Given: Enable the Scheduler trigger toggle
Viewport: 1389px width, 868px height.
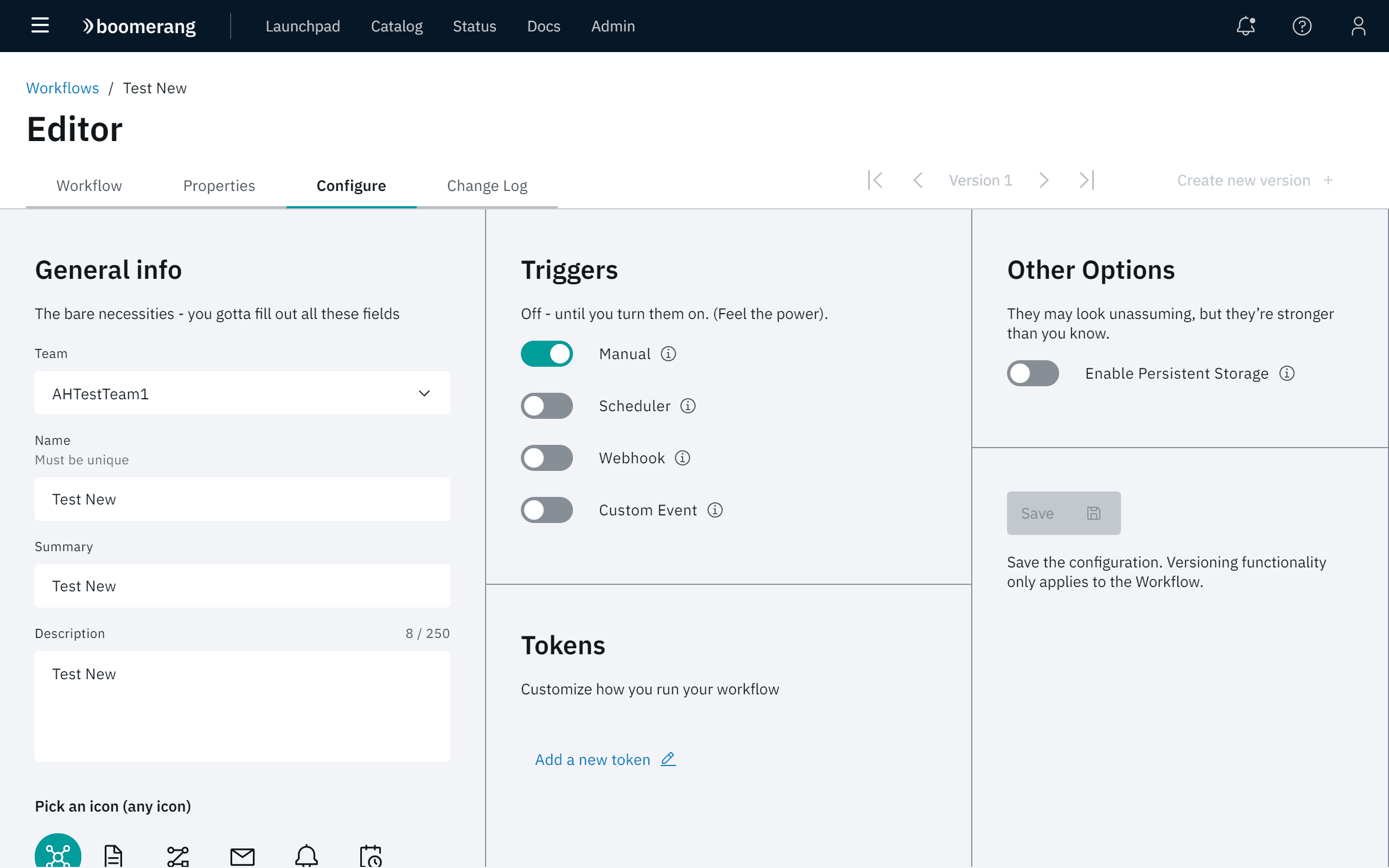Looking at the screenshot, I should pyautogui.click(x=546, y=406).
